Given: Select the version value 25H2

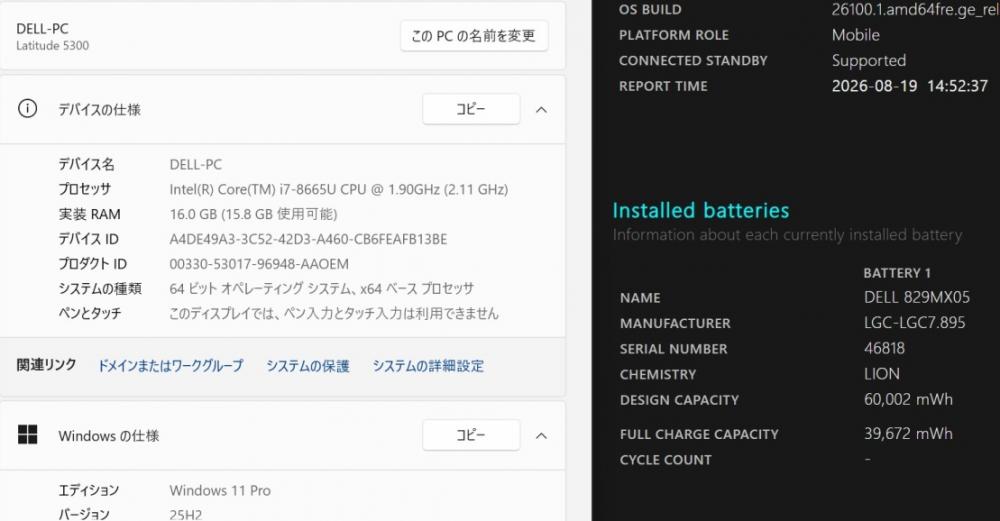Looking at the screenshot, I should [186, 515].
